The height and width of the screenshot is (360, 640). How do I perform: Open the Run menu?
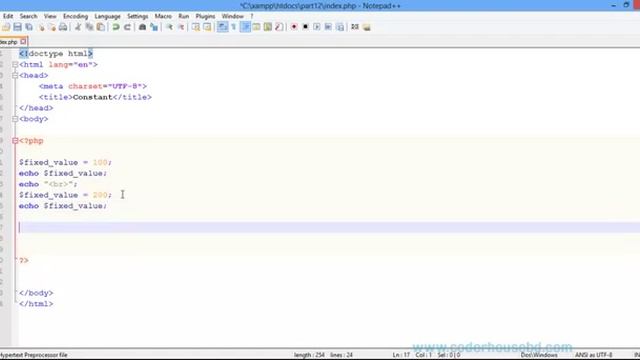click(184, 16)
